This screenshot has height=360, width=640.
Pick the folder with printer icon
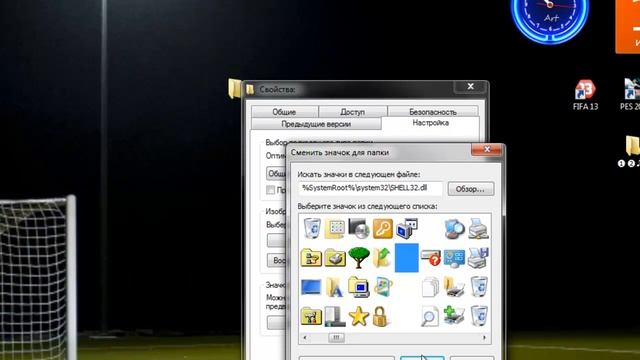coord(454,287)
